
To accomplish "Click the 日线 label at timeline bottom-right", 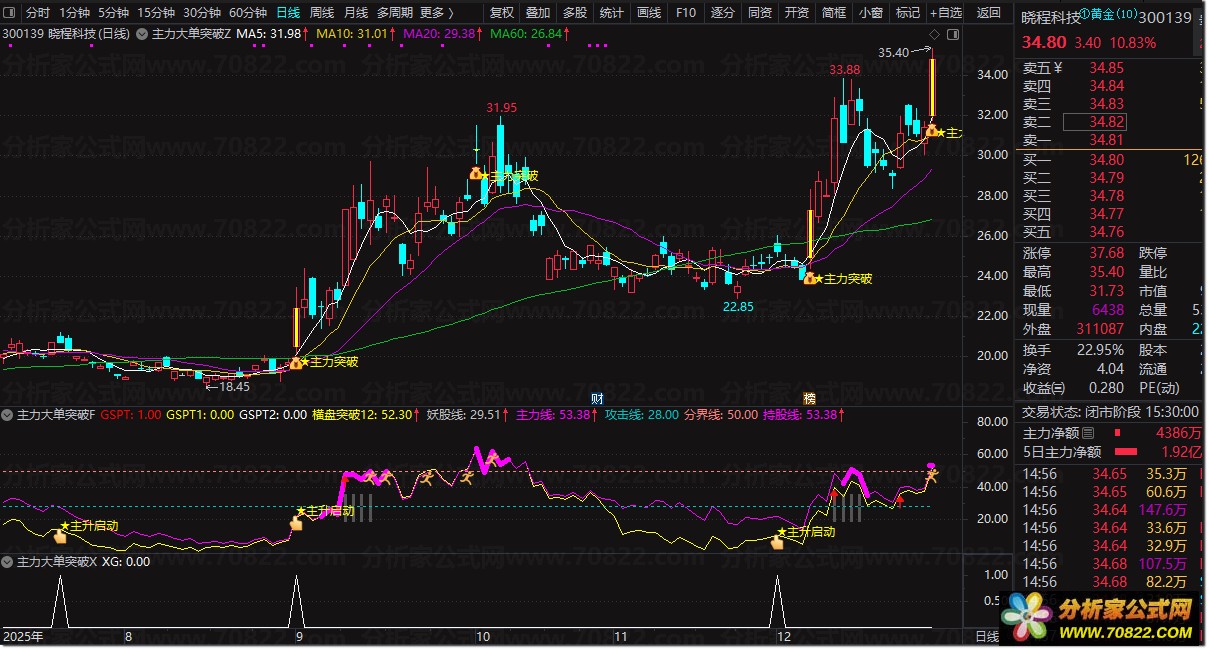I will [x=986, y=636].
